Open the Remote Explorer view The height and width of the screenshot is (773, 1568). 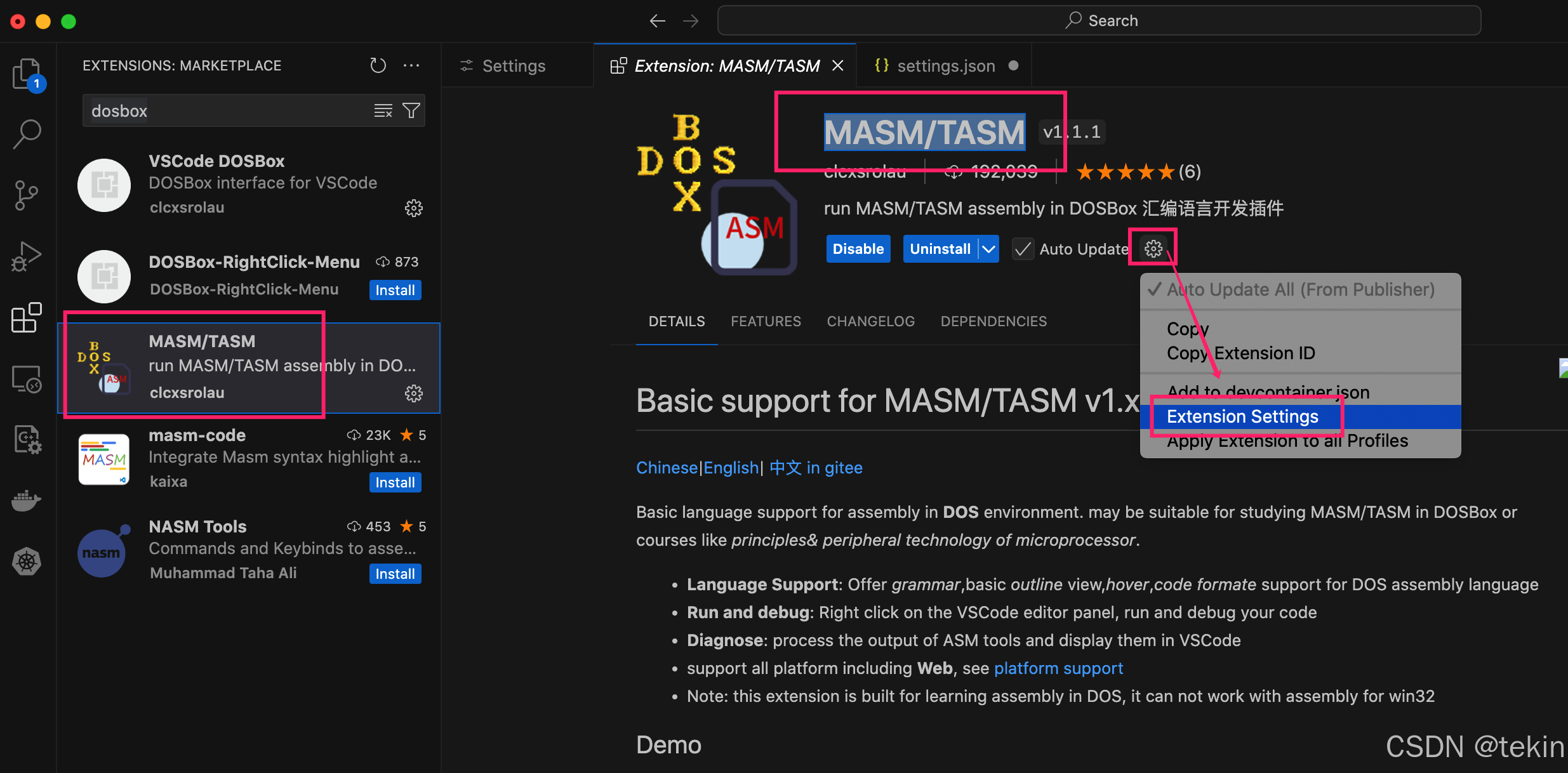pos(27,379)
